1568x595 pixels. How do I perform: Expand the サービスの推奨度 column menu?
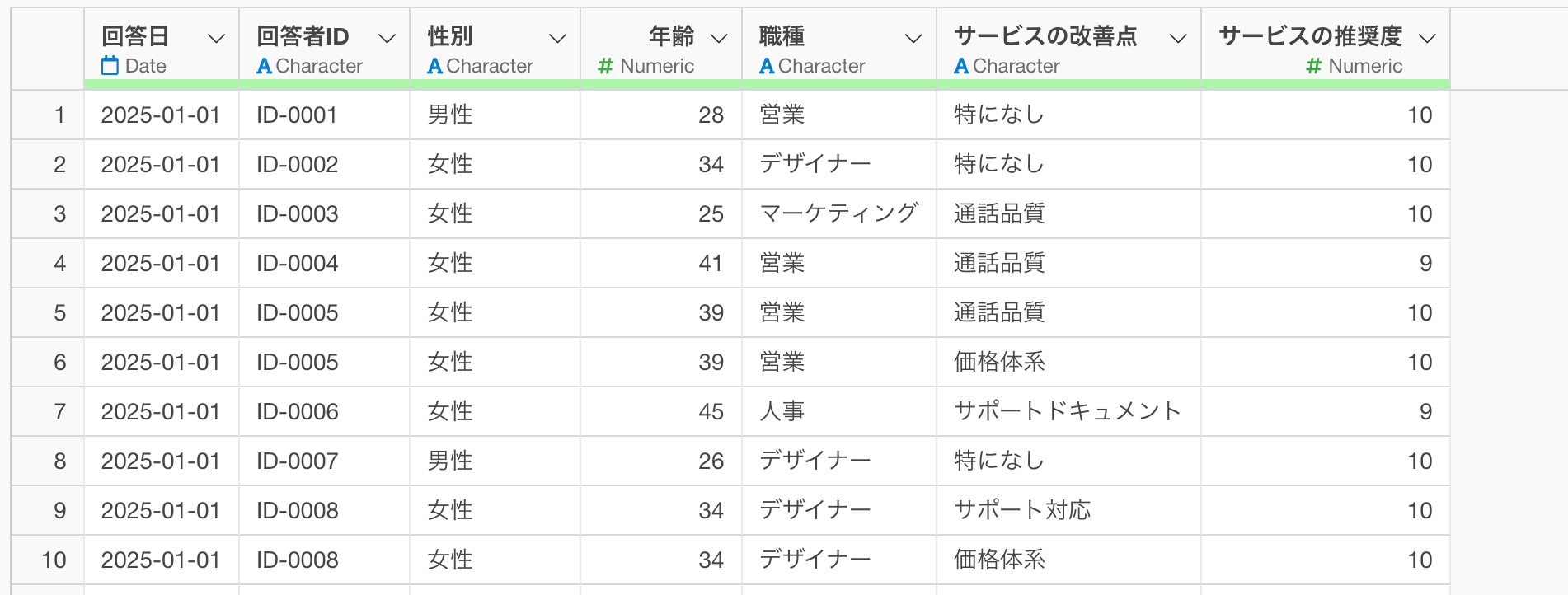(x=1427, y=38)
